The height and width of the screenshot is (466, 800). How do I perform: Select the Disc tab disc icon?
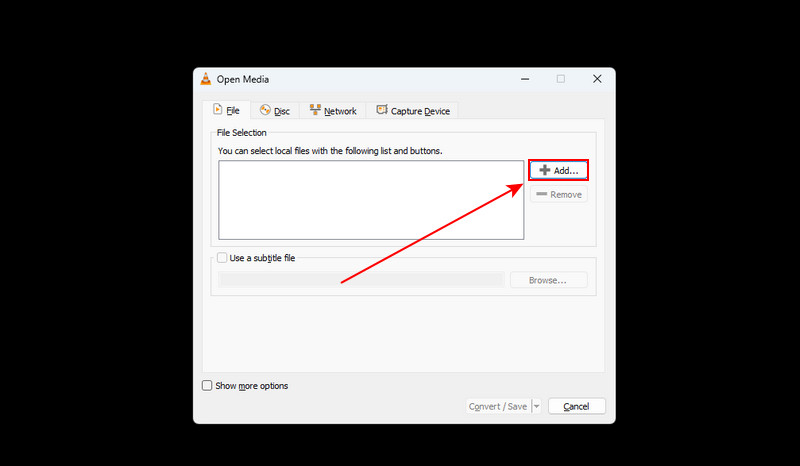pos(265,110)
